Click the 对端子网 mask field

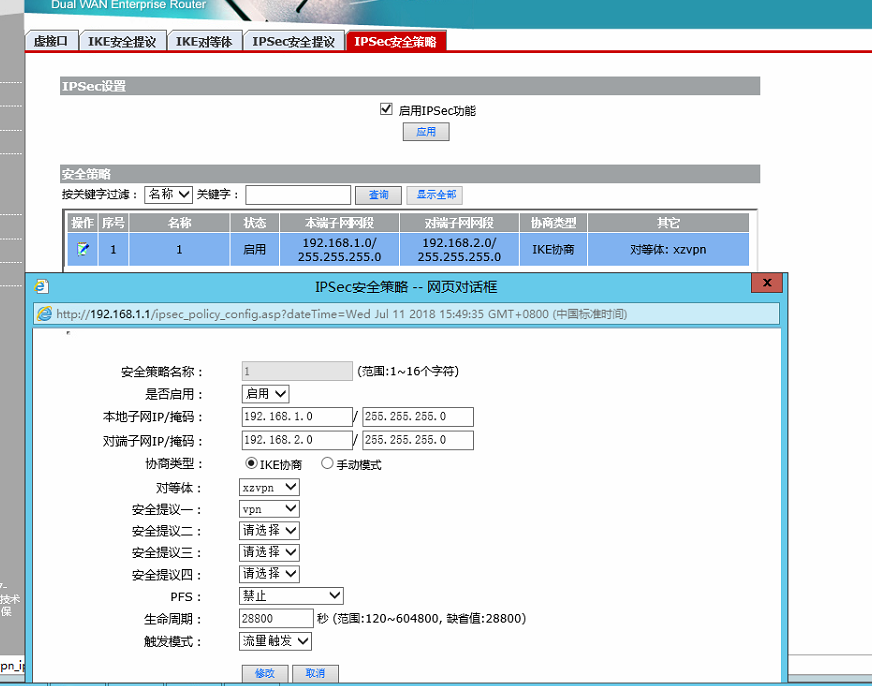418,440
